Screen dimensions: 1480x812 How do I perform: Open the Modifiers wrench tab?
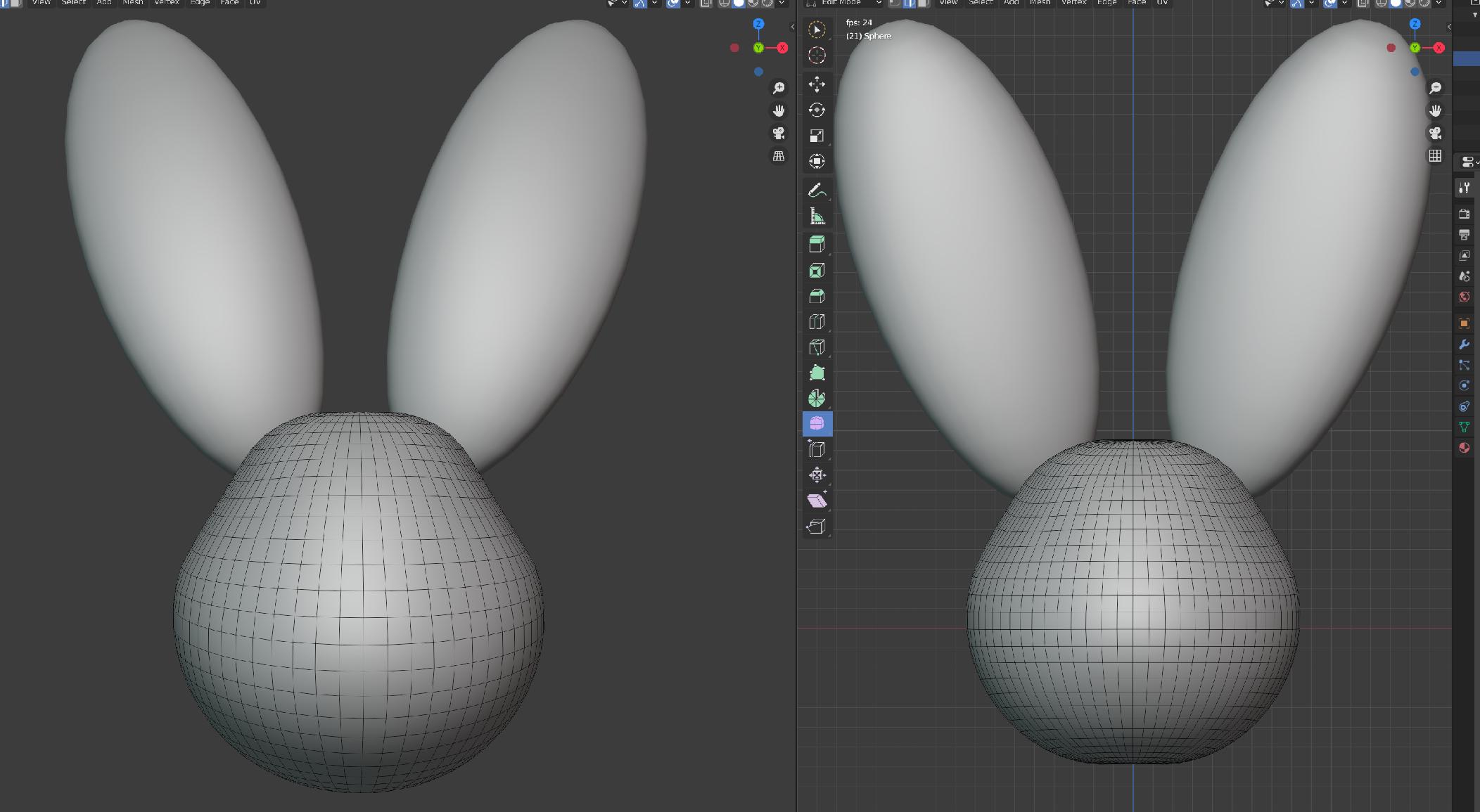click(x=1465, y=344)
